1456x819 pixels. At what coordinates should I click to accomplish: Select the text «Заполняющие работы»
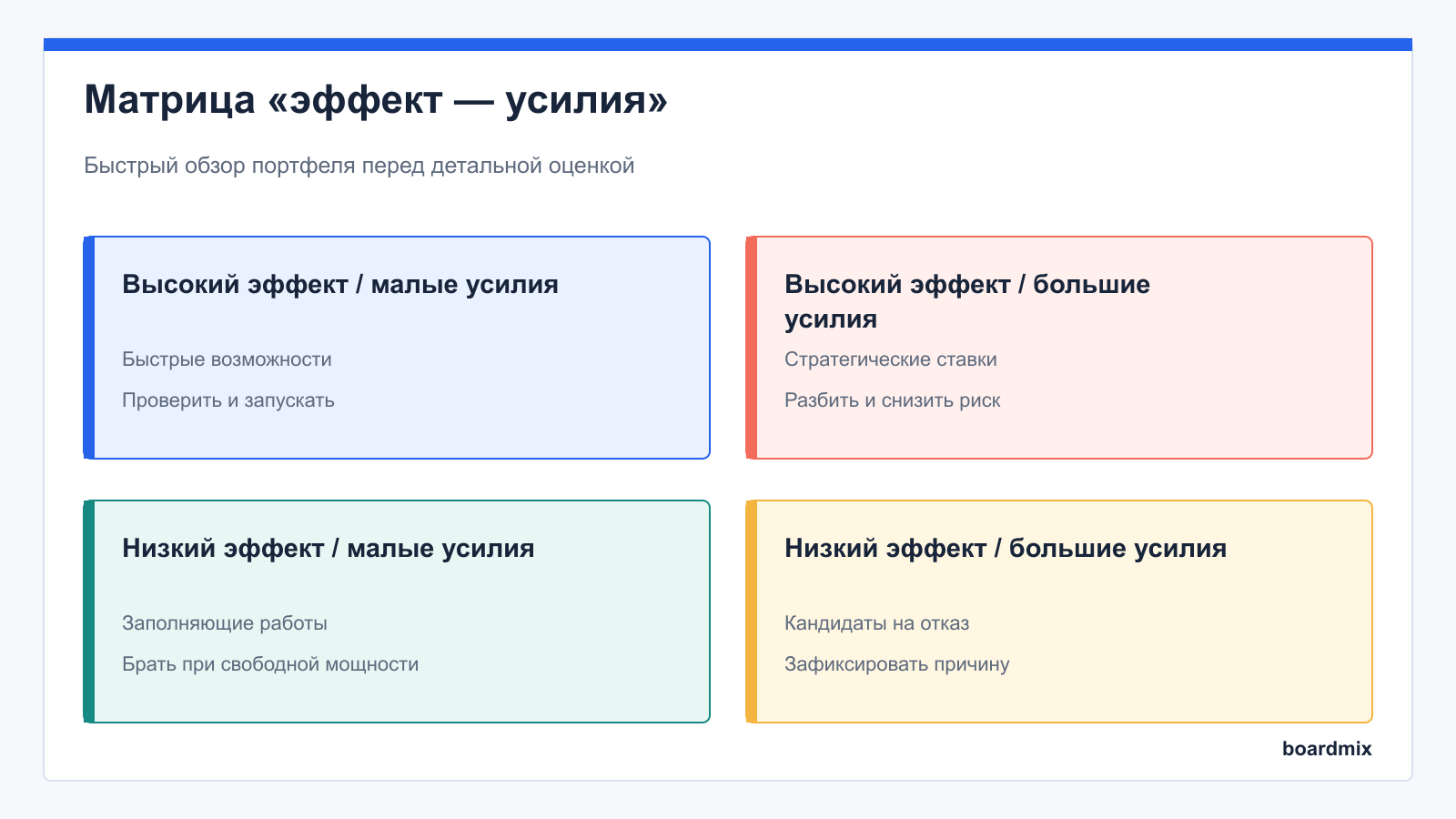225,623
